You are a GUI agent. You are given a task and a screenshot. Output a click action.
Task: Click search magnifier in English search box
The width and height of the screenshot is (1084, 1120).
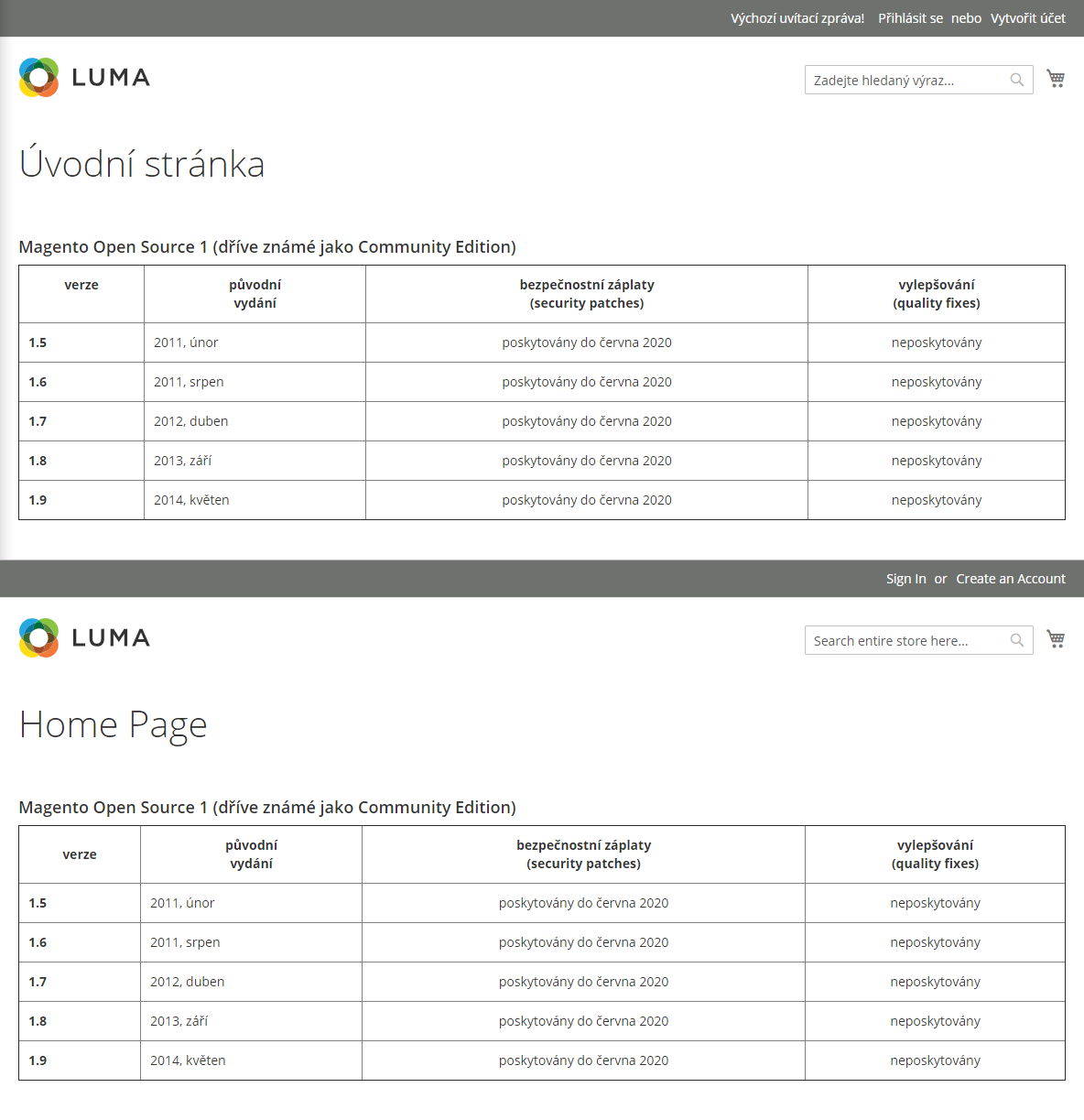click(1017, 640)
